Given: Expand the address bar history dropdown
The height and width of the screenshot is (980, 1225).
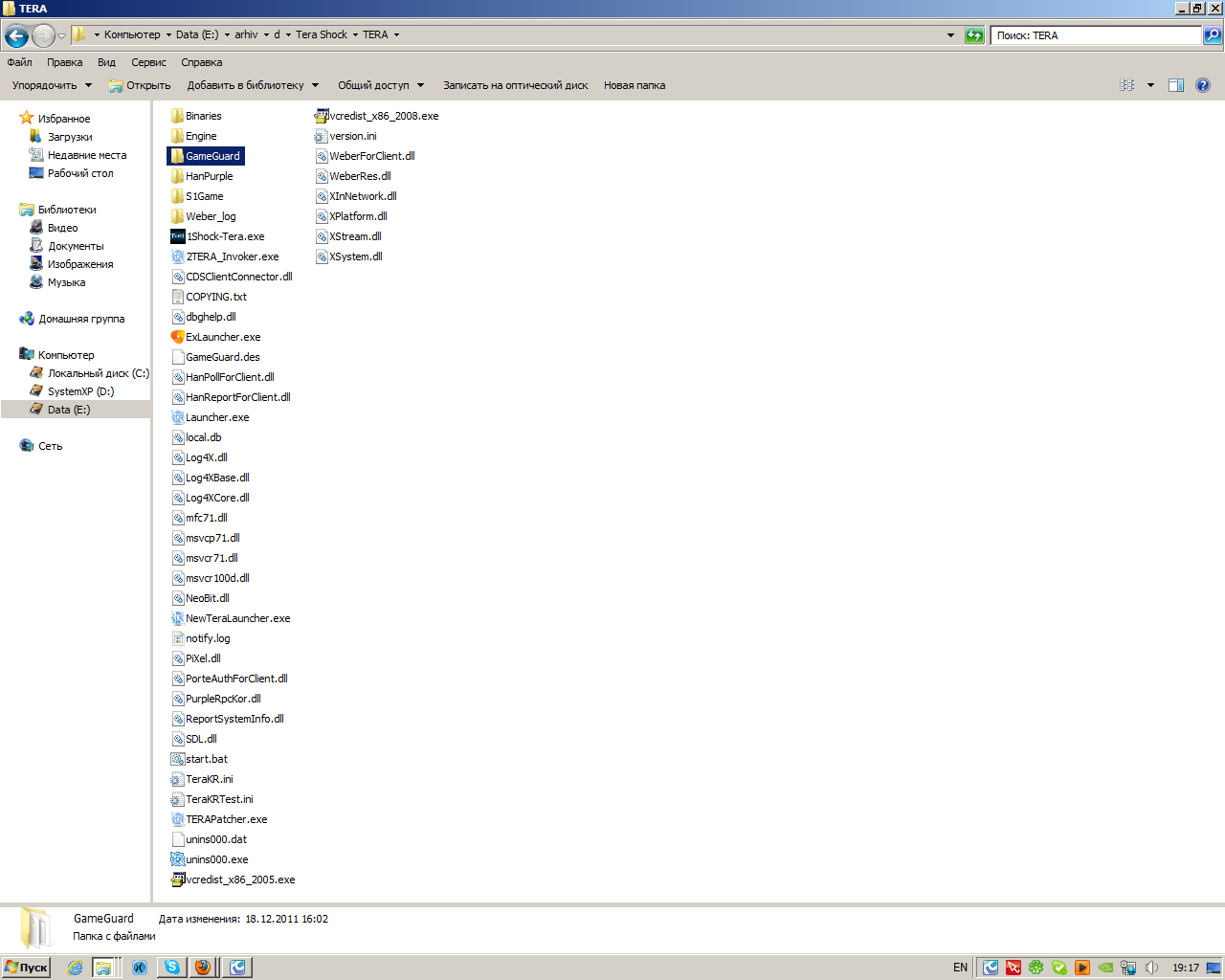Looking at the screenshot, I should tap(950, 35).
